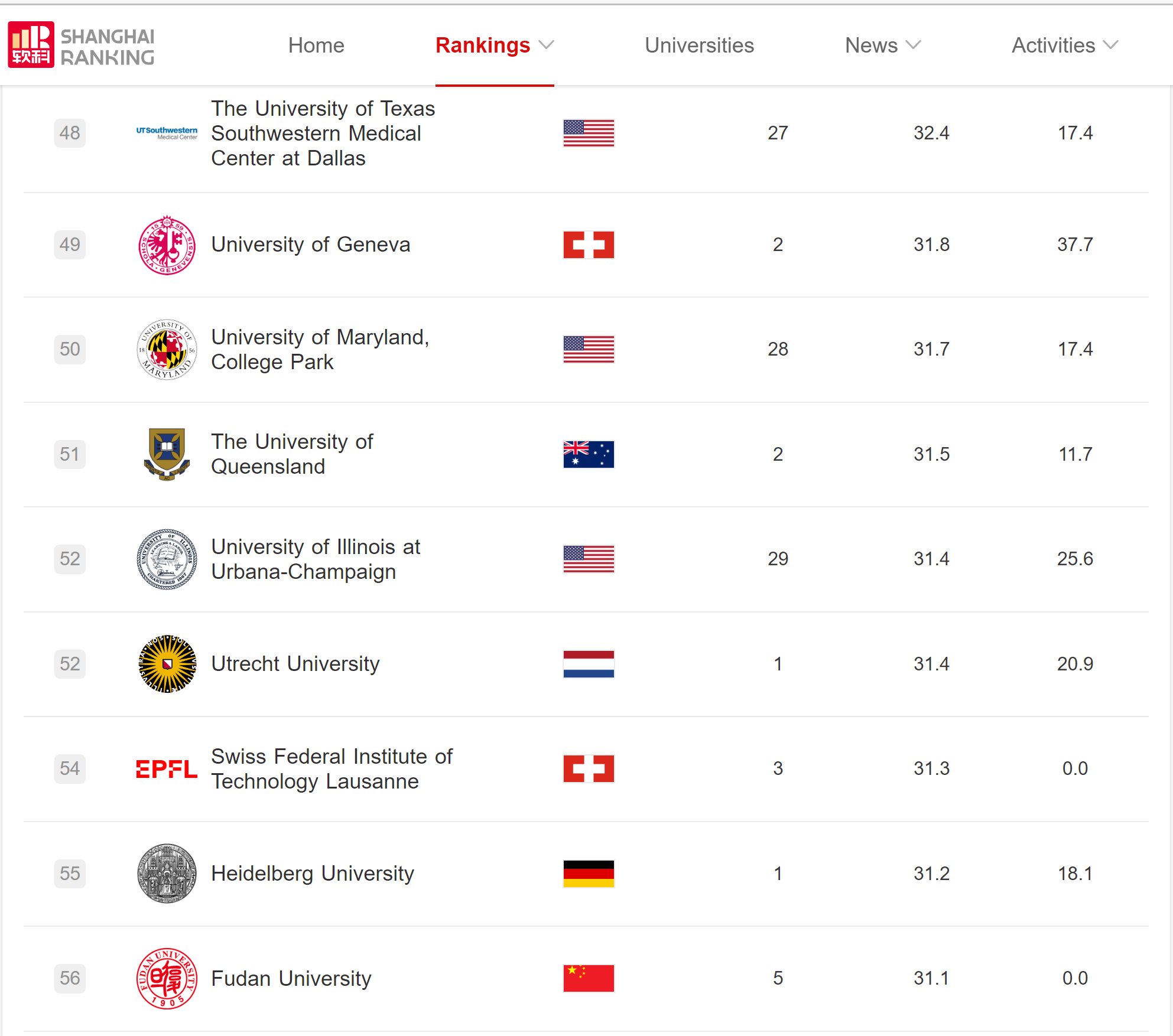Click the Shanghai Ranking logo
Screen dimensions: 1173x1036
click(81, 45)
